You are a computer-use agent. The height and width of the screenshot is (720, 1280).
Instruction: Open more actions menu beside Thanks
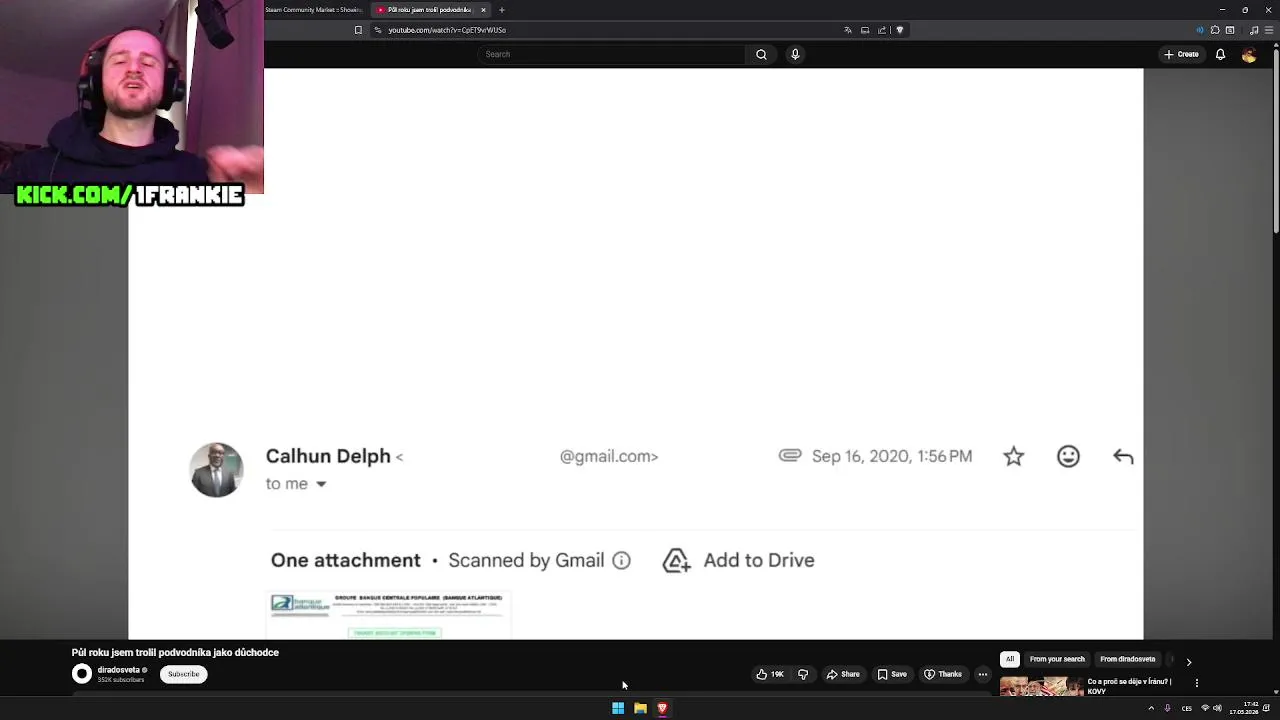point(983,674)
